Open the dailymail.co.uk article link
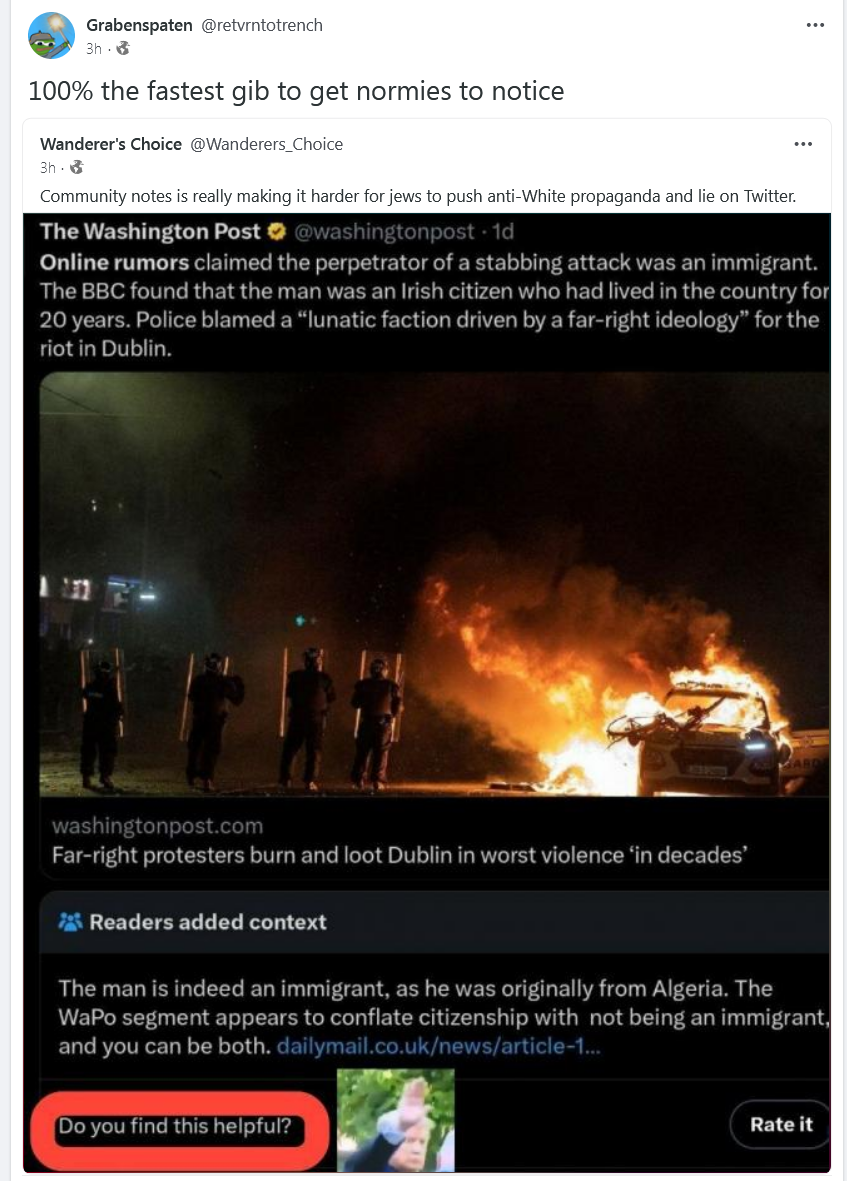 [438, 1046]
